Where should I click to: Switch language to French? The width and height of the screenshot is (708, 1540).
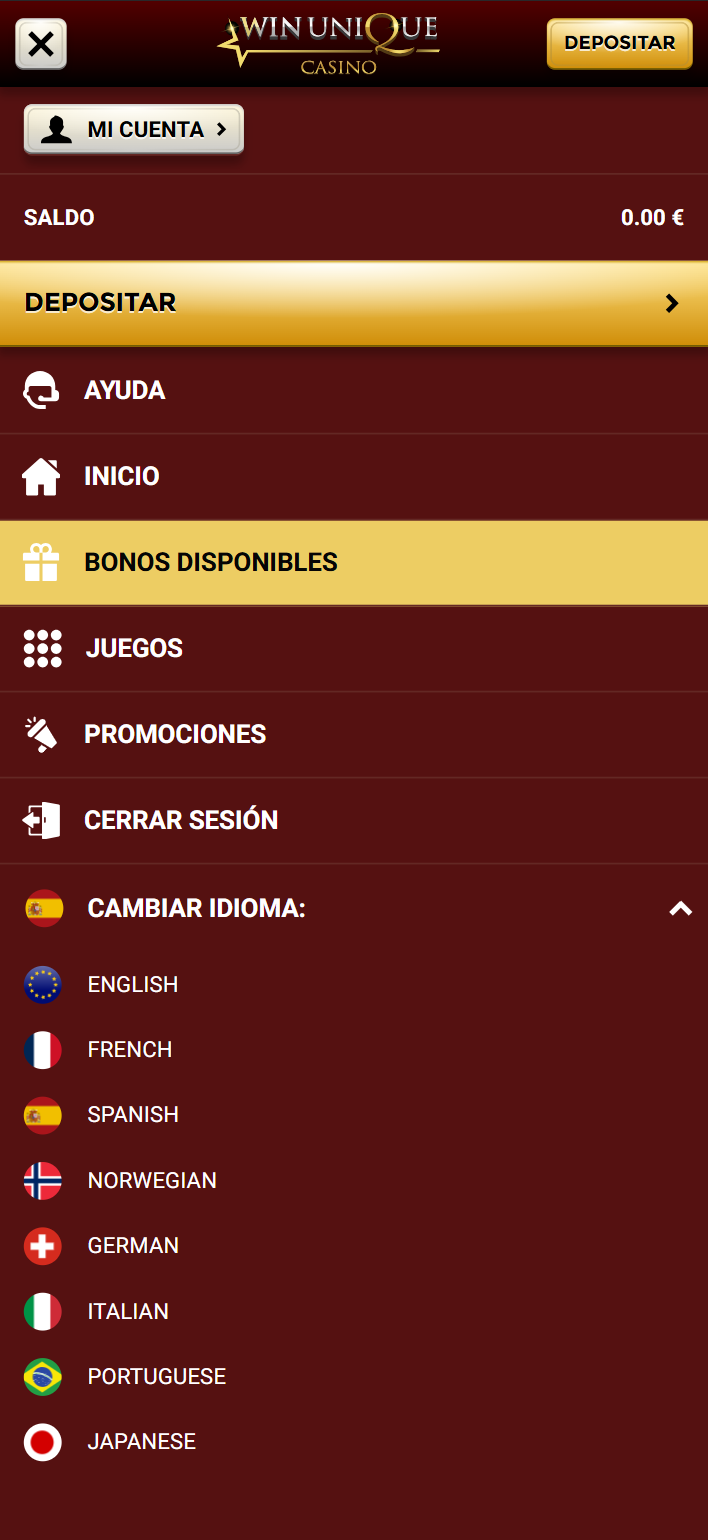(x=130, y=1050)
